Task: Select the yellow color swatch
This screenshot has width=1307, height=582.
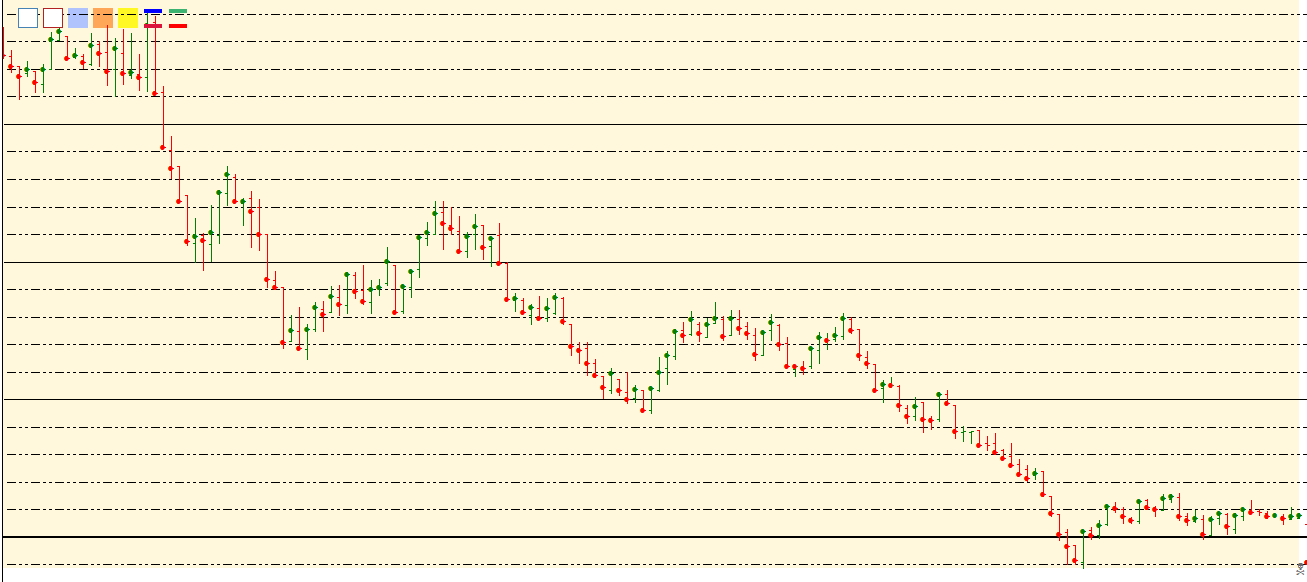Action: click(x=128, y=18)
